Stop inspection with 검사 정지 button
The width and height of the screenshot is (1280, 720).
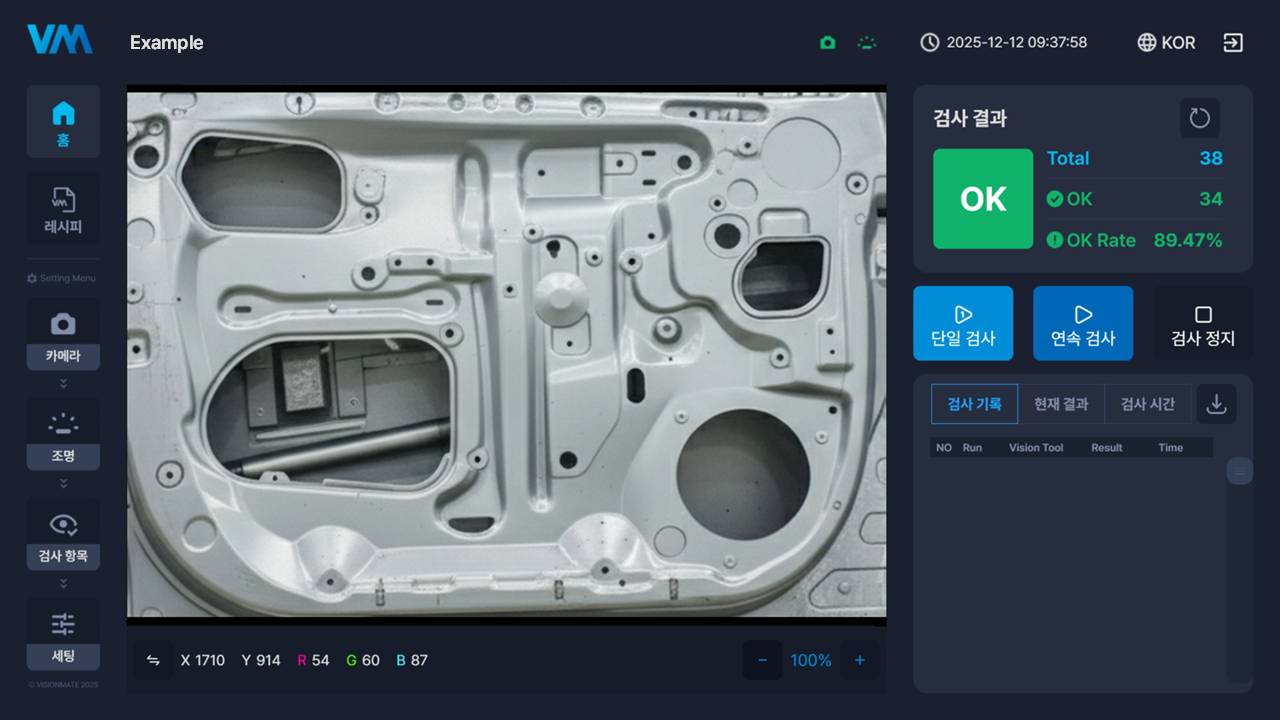(1203, 323)
